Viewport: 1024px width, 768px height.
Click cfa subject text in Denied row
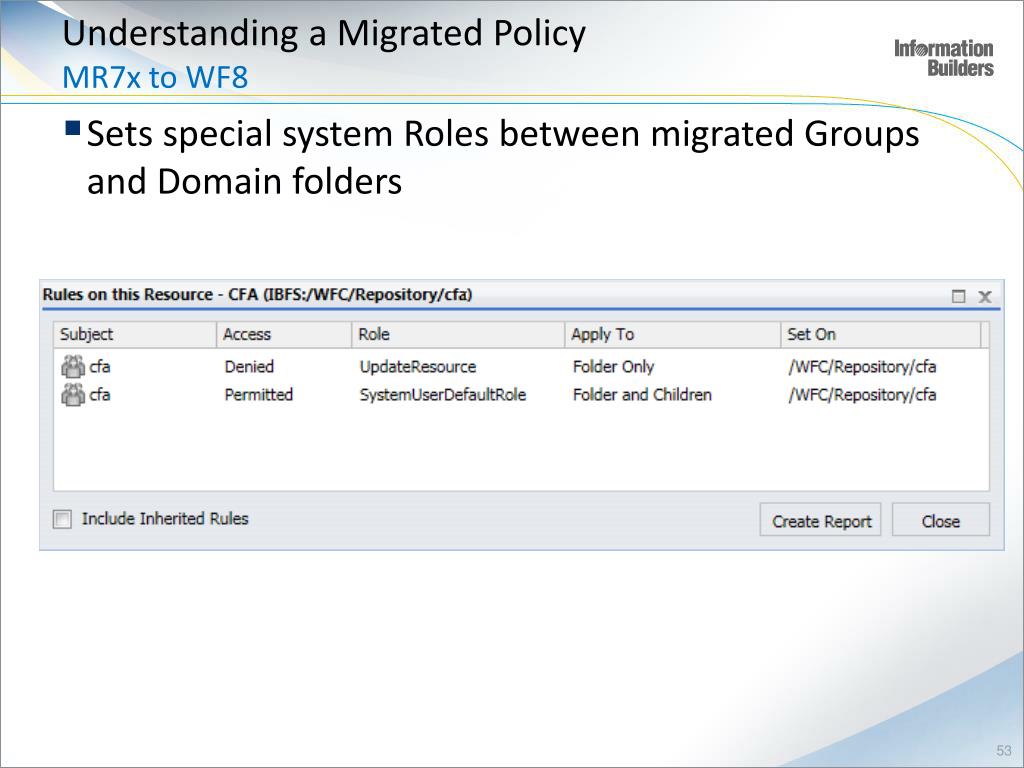click(x=99, y=366)
